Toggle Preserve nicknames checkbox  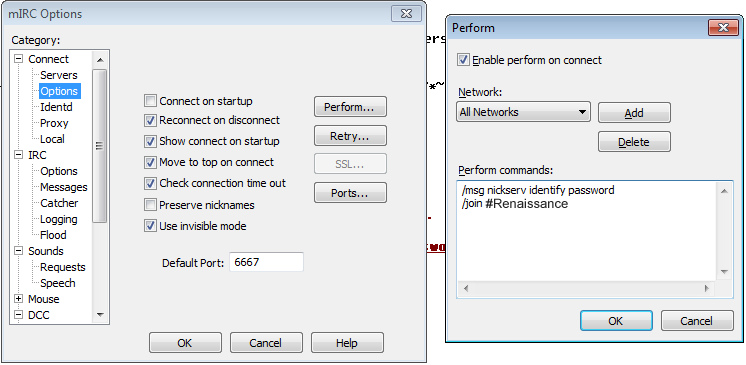point(150,205)
